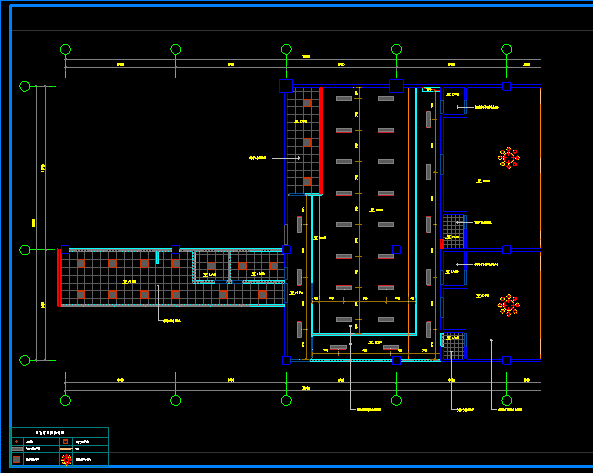
Task: Select the lowest green grid bubble on left side
Action: (x=25, y=360)
